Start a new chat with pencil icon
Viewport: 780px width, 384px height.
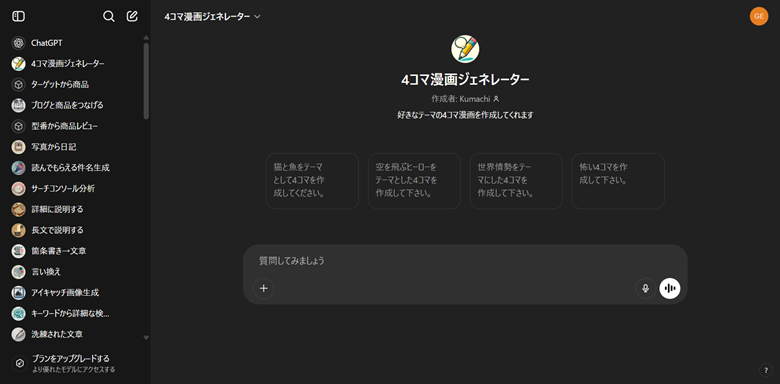coord(132,16)
